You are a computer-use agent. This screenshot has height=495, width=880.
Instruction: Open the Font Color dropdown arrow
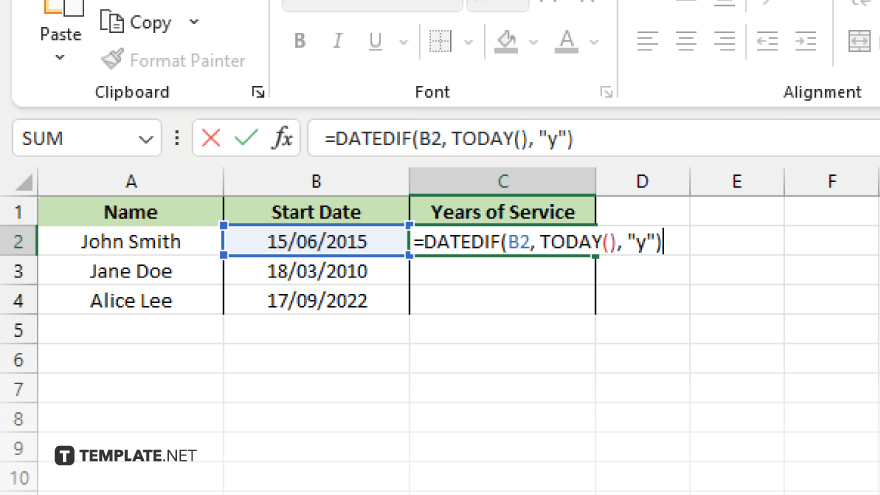click(x=593, y=42)
